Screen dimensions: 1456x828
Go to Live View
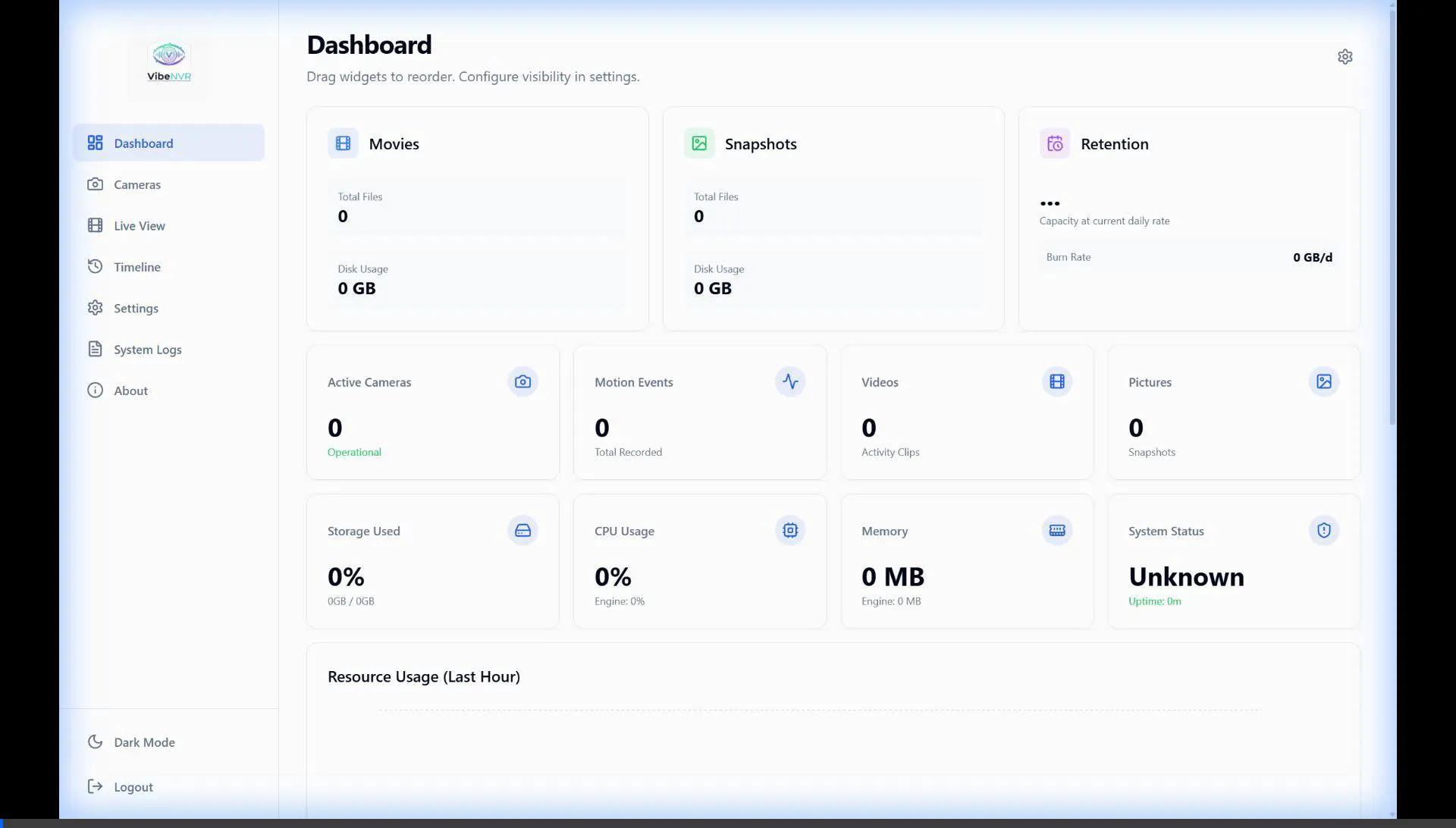(x=139, y=226)
